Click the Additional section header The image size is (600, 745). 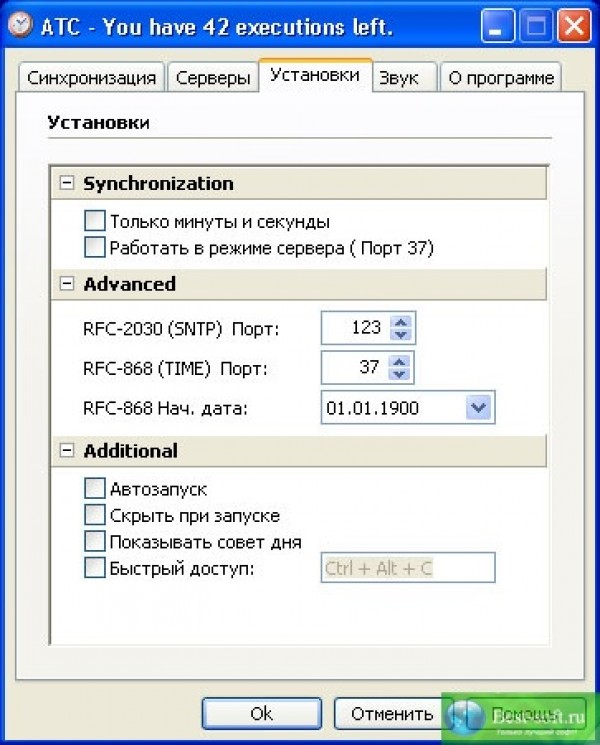pyautogui.click(x=299, y=450)
